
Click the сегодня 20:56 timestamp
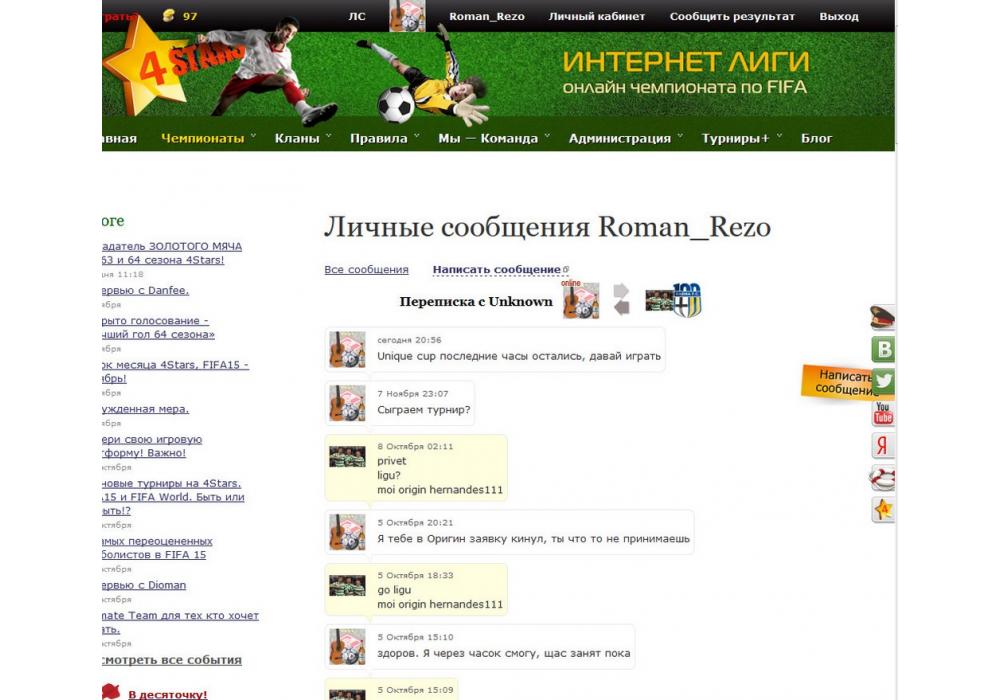coord(409,340)
